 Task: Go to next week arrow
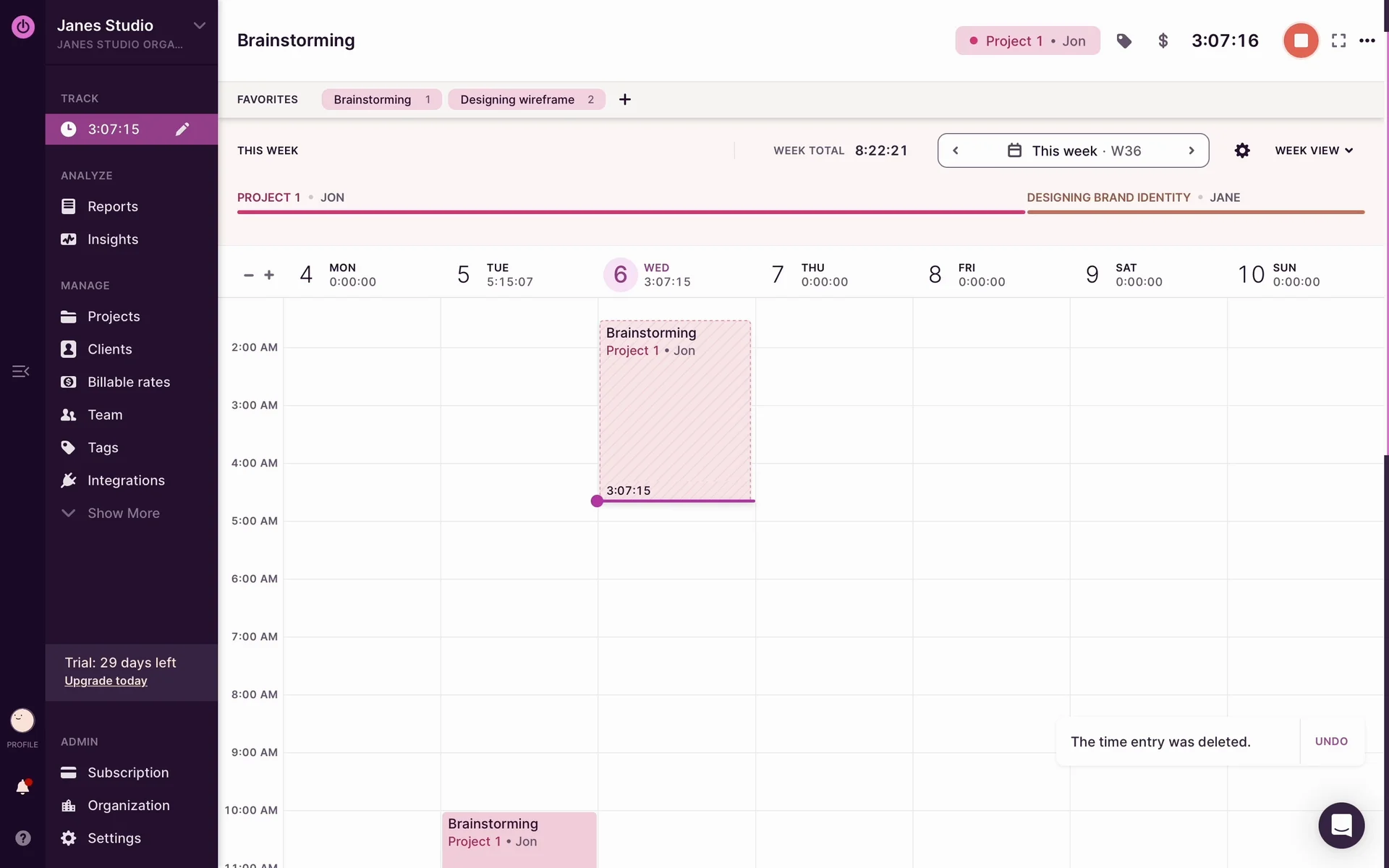[1191, 150]
